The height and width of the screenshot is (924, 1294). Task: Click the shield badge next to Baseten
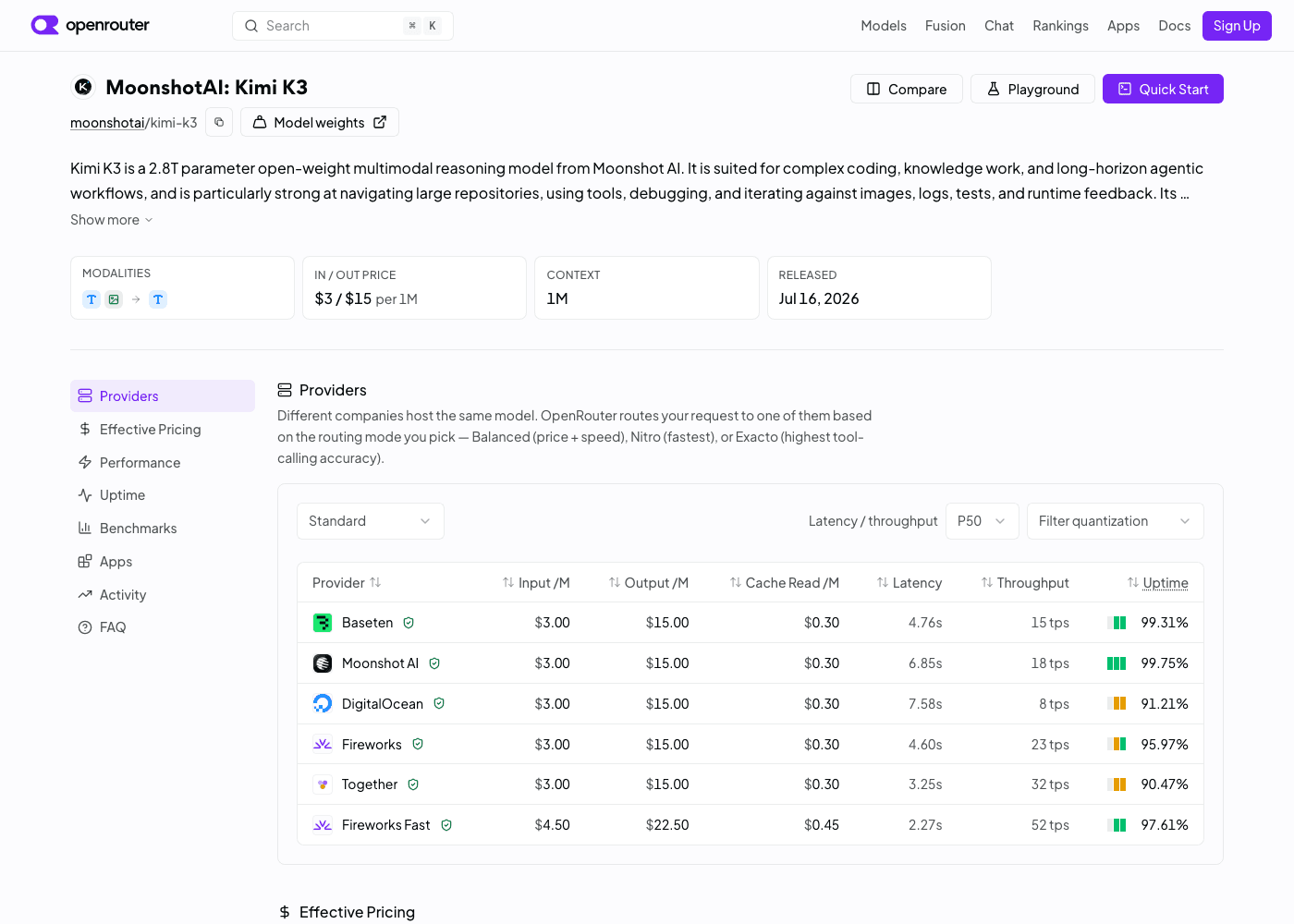pyautogui.click(x=409, y=623)
